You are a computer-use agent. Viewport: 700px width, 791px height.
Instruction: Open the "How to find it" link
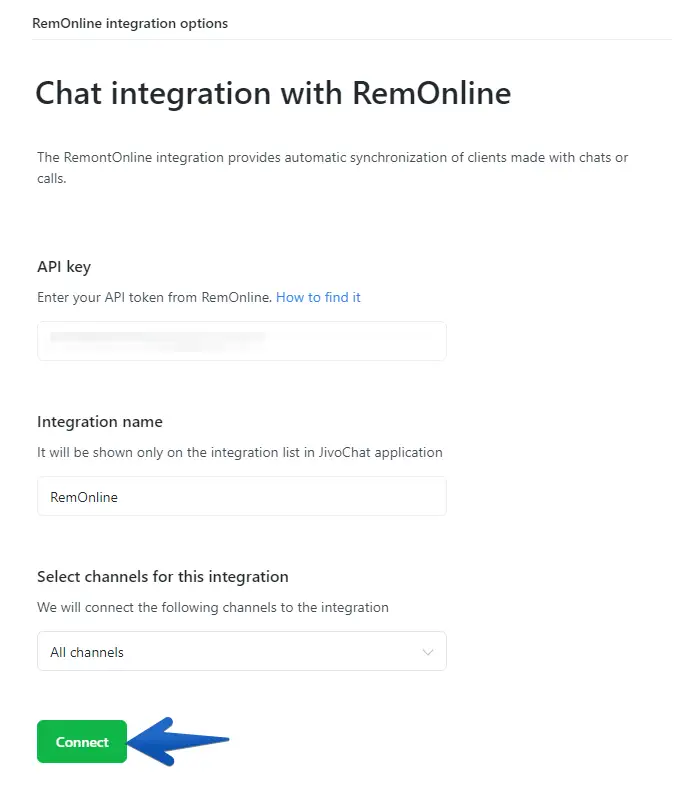[x=318, y=297]
